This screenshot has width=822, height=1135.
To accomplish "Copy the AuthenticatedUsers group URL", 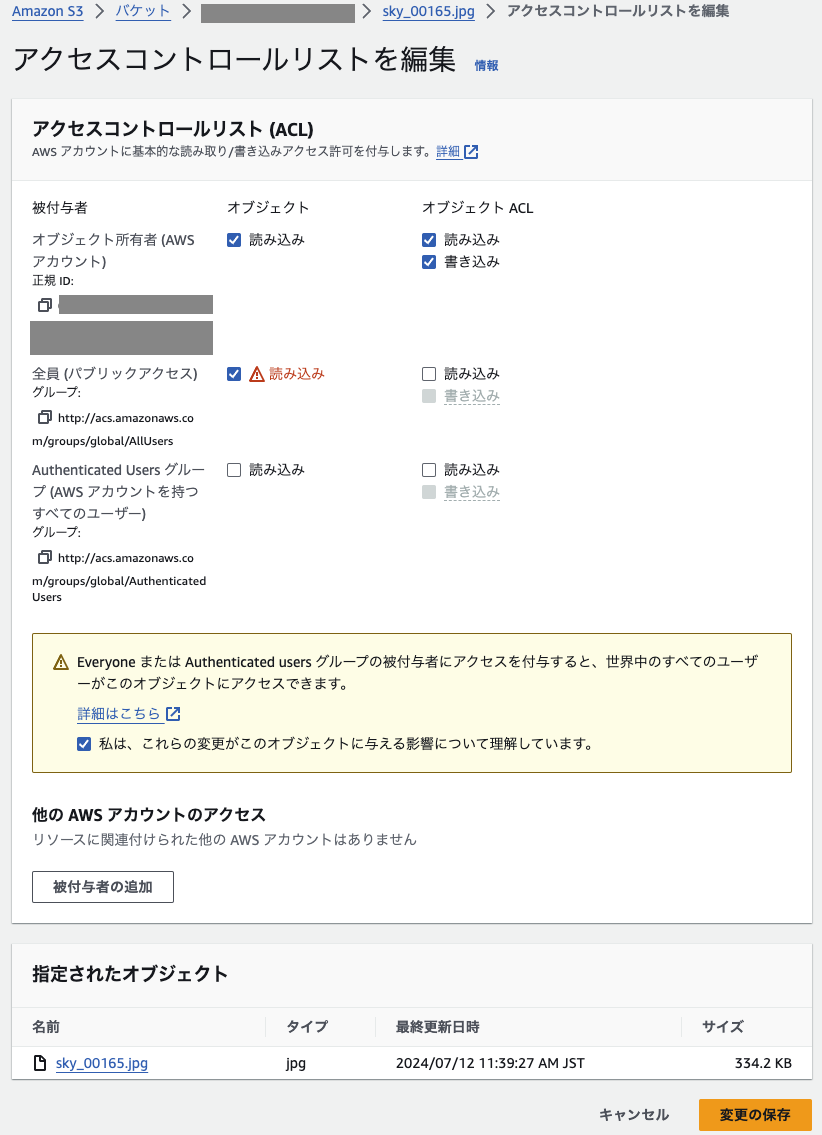I will [x=44, y=557].
